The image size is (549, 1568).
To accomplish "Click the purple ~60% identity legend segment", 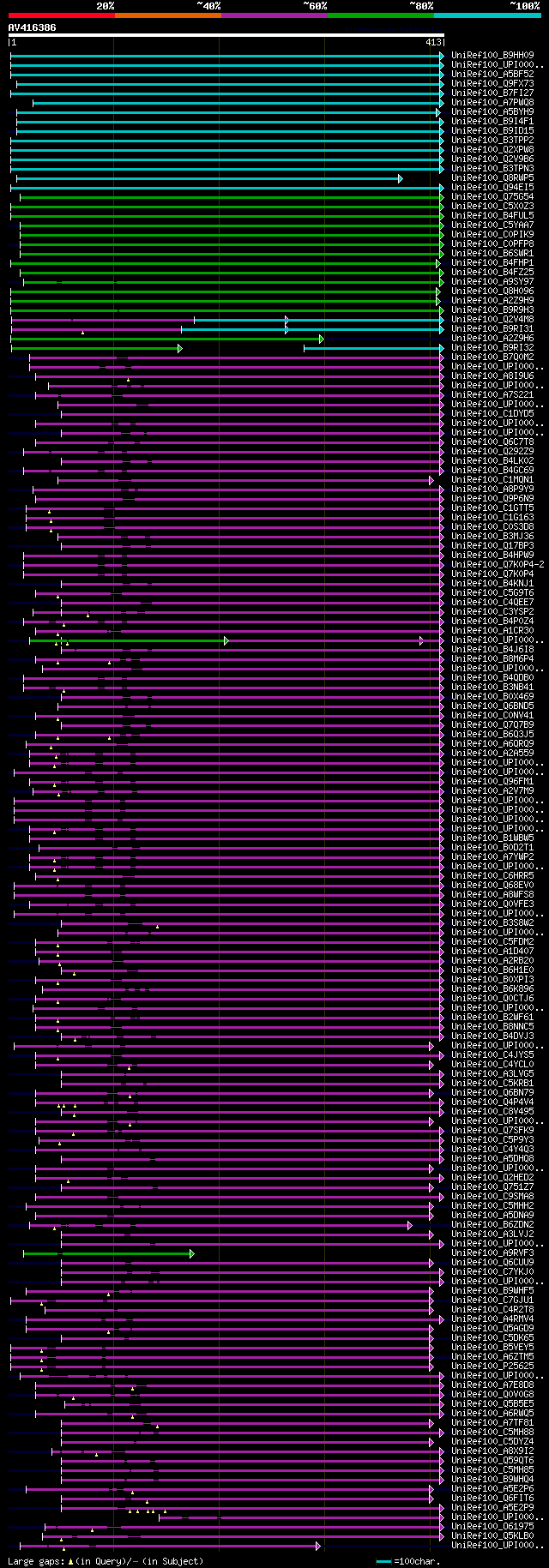I will (x=274, y=15).
